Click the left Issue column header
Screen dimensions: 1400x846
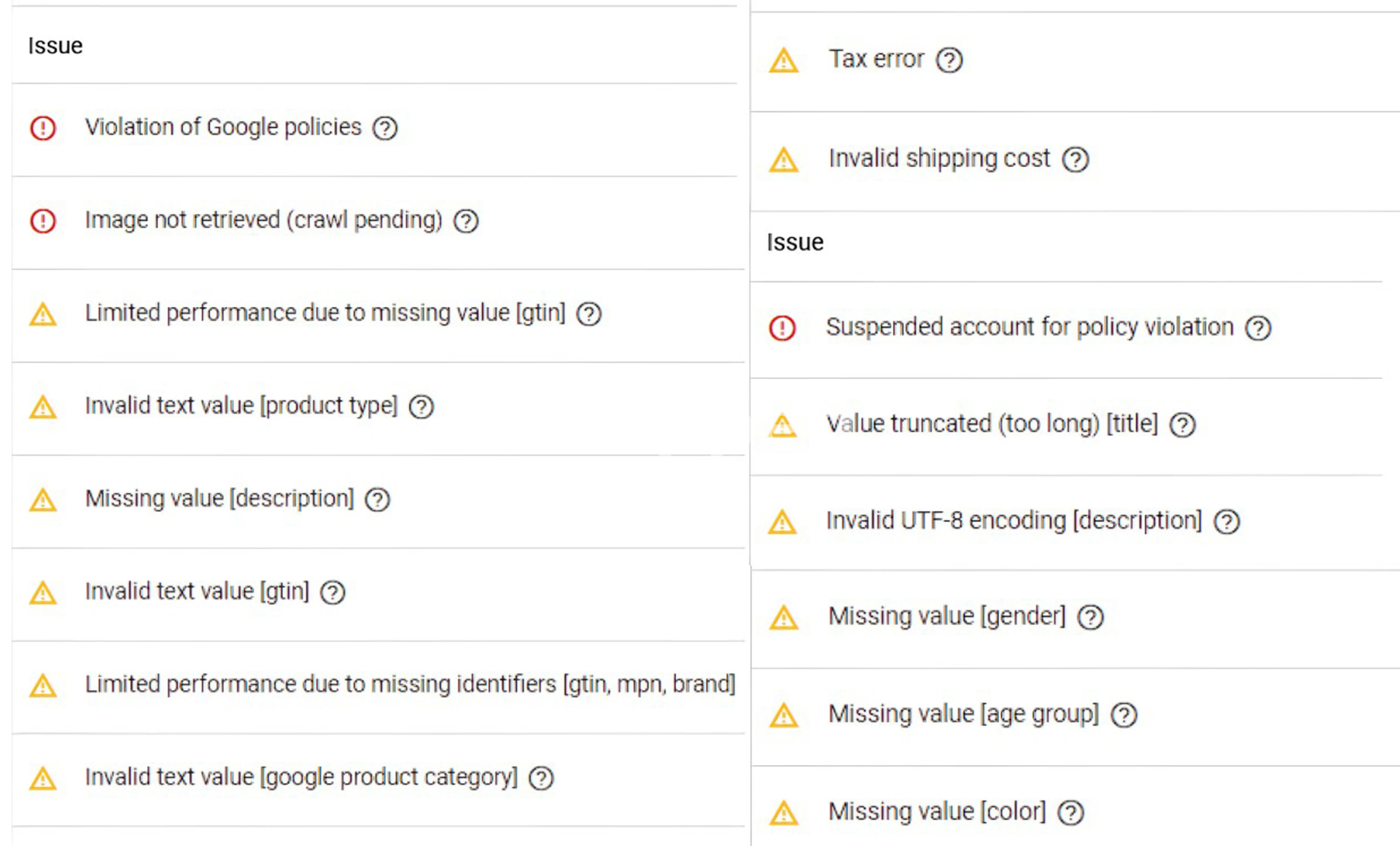point(55,46)
